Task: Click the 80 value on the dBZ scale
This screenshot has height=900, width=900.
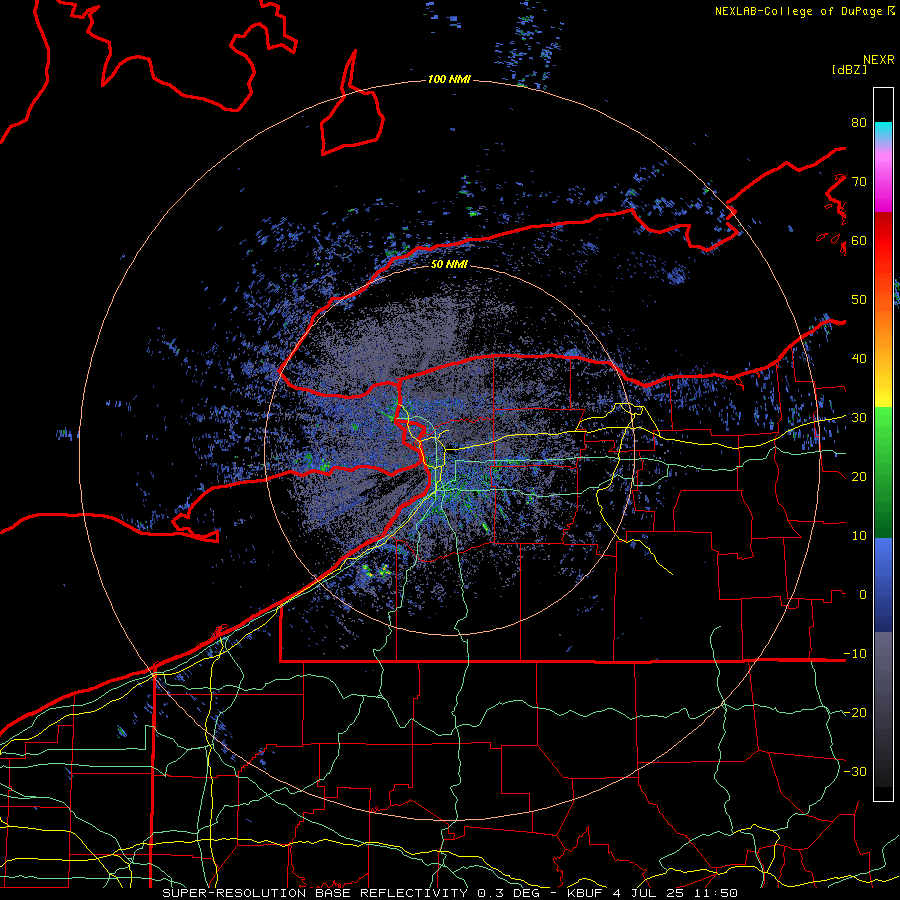Action: pyautogui.click(x=859, y=122)
